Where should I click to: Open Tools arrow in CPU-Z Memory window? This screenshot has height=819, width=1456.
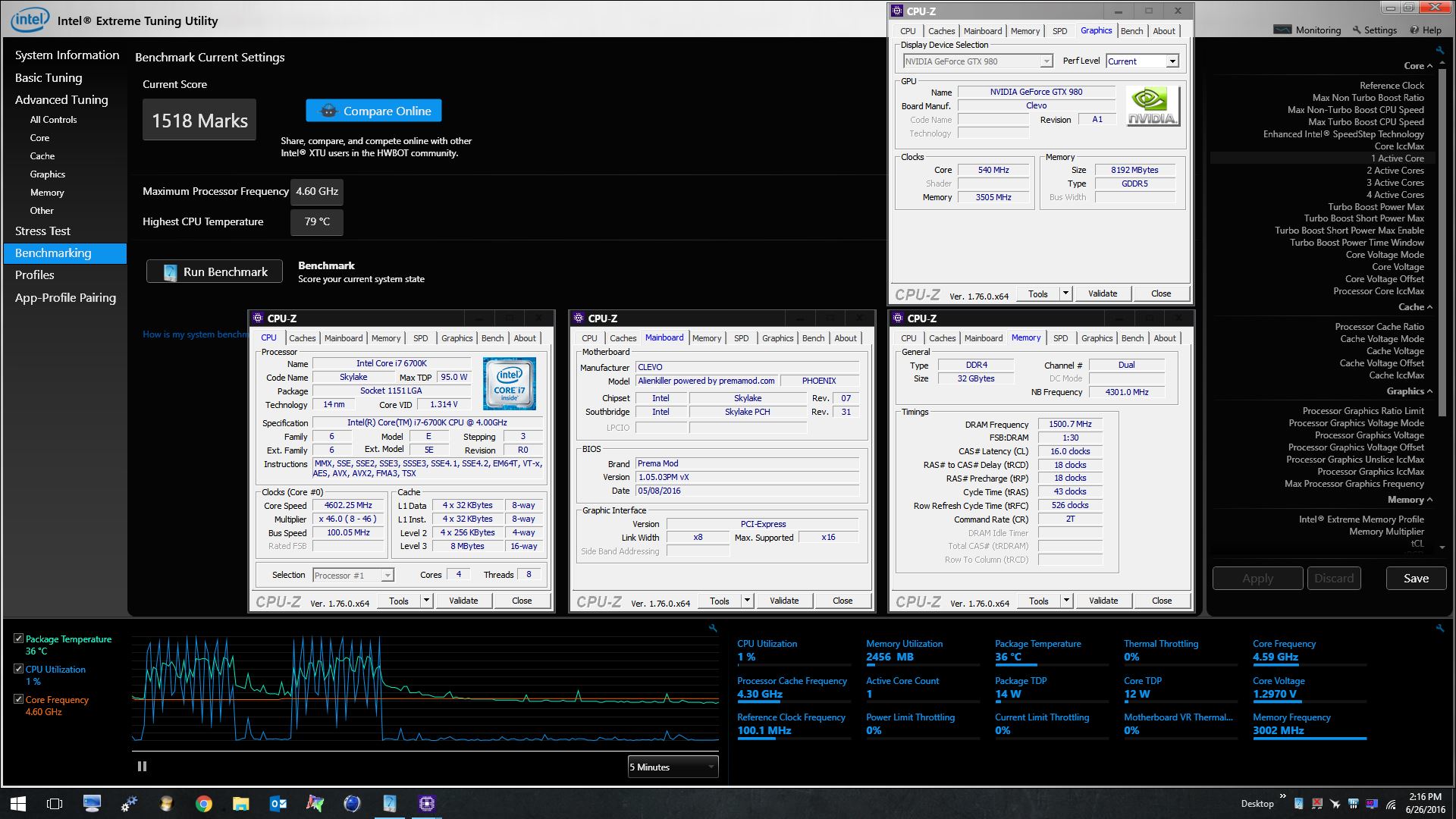tap(1066, 601)
